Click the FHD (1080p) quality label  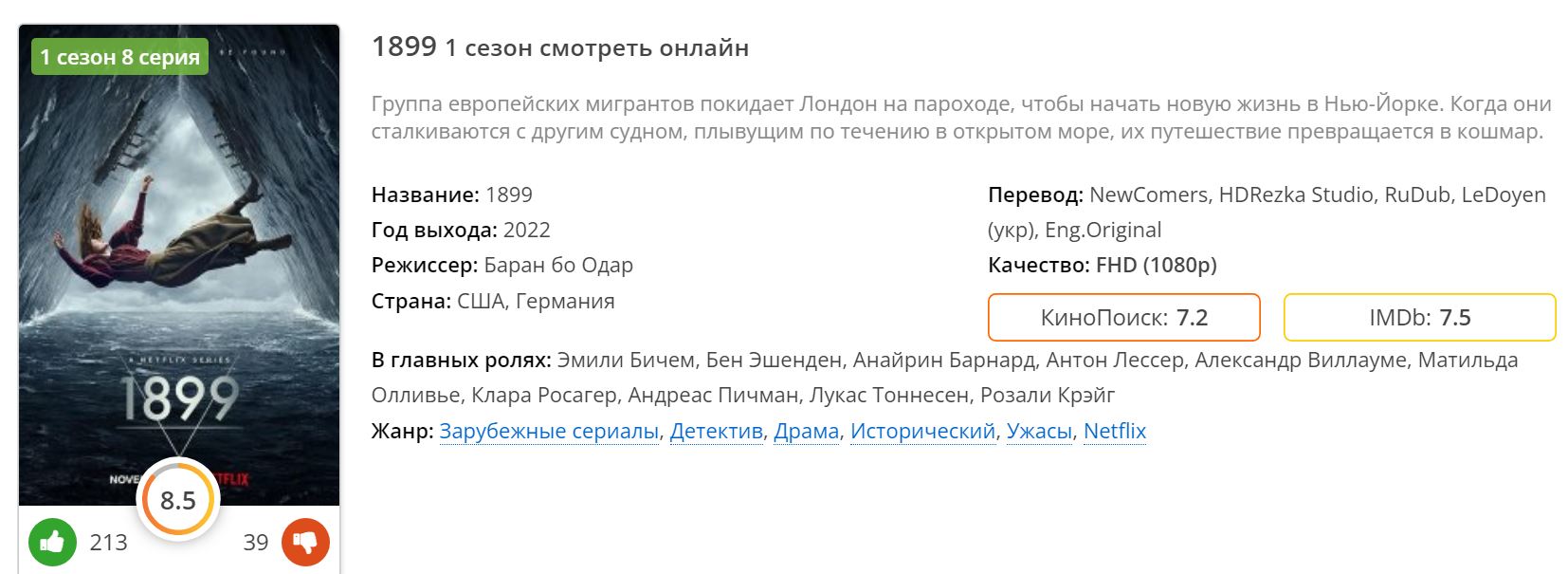pyautogui.click(x=1157, y=266)
